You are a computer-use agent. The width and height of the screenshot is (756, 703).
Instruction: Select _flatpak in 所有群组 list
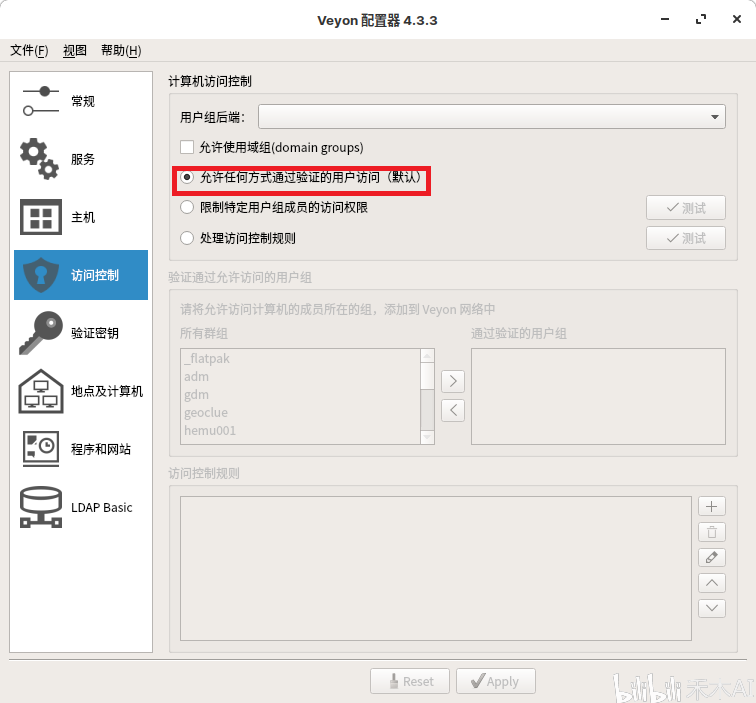click(x=300, y=359)
